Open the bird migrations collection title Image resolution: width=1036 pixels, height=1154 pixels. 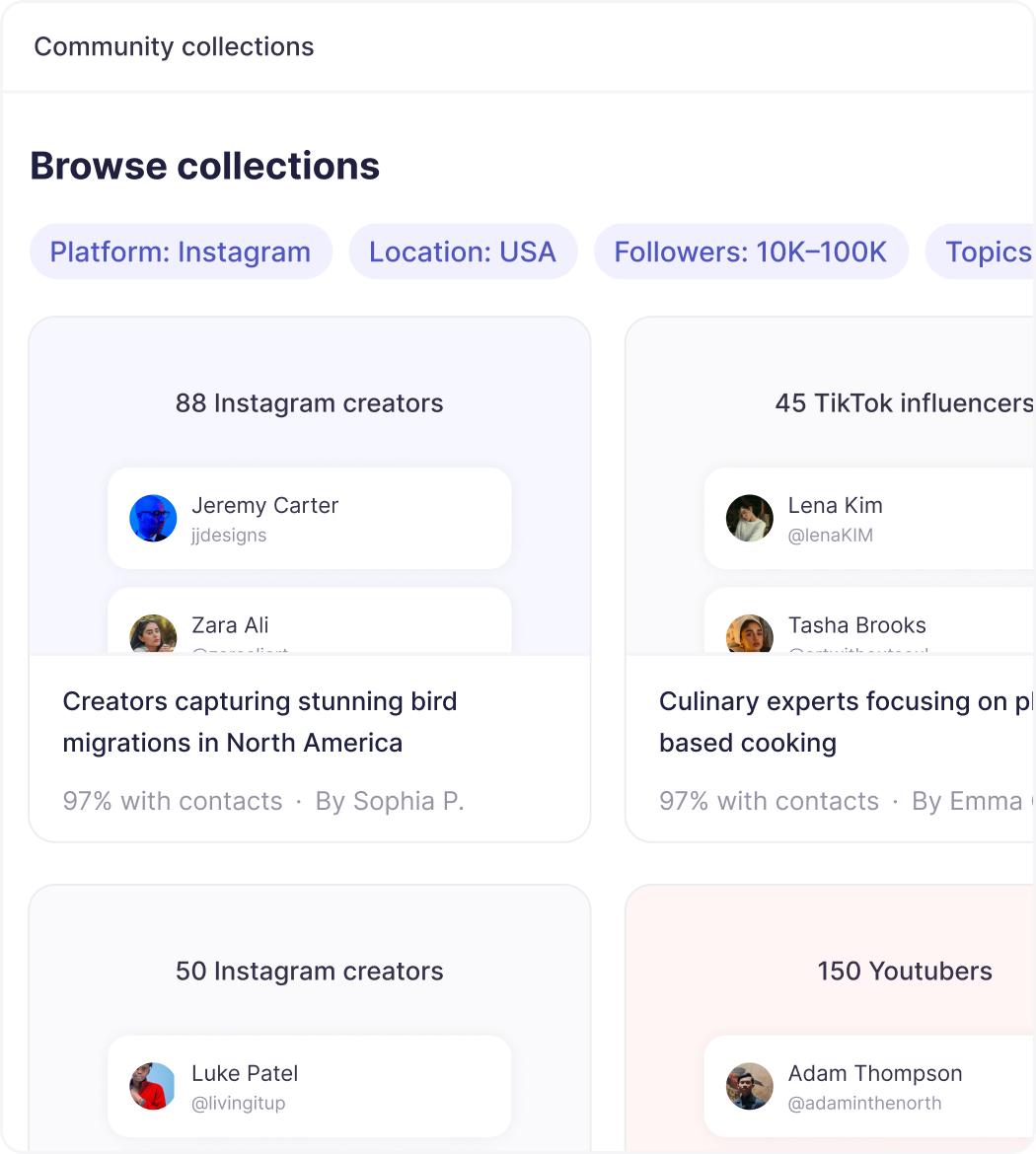(x=259, y=722)
